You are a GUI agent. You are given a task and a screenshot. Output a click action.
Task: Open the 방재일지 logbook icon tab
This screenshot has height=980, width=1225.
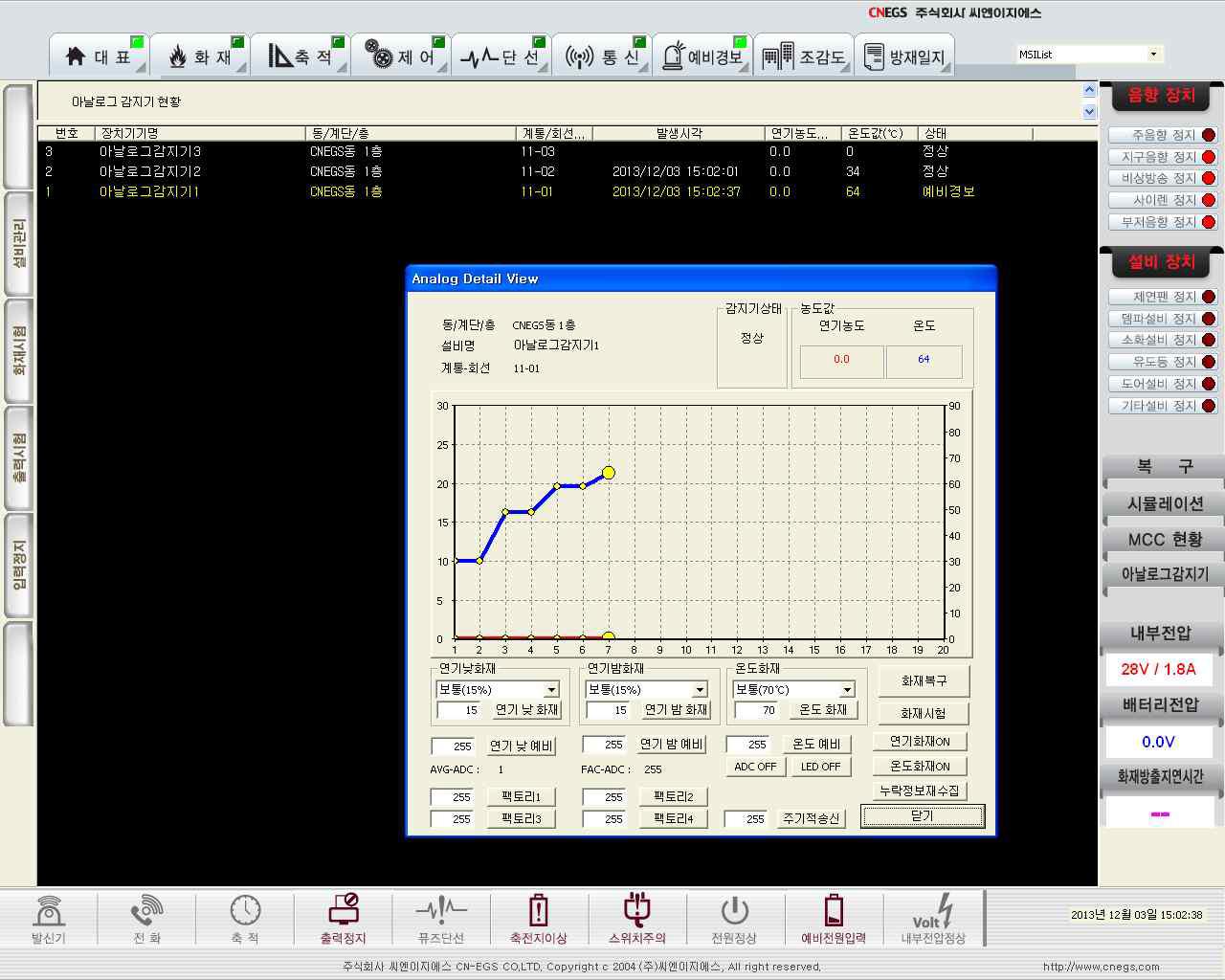903,56
